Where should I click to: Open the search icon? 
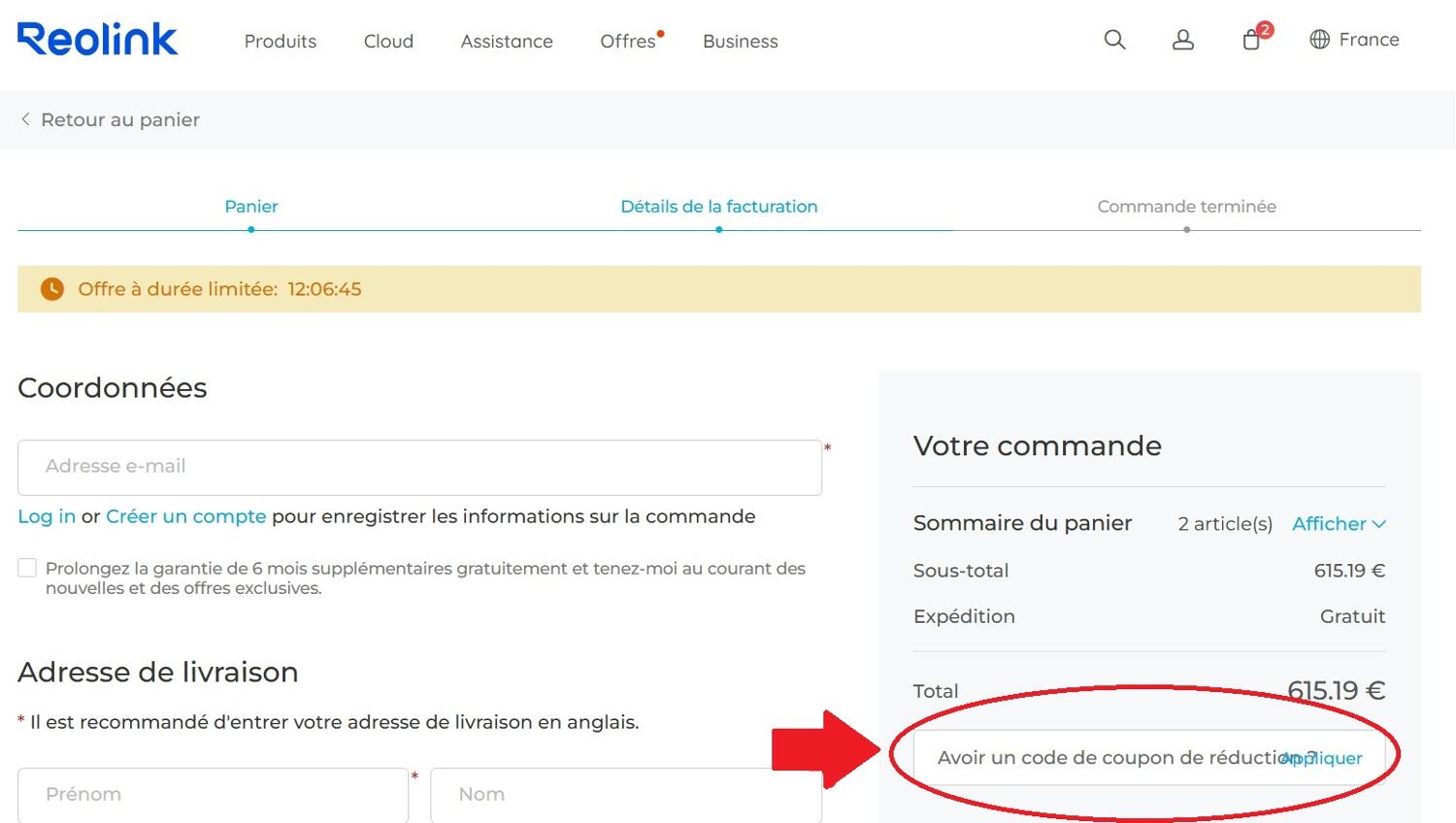[1114, 40]
